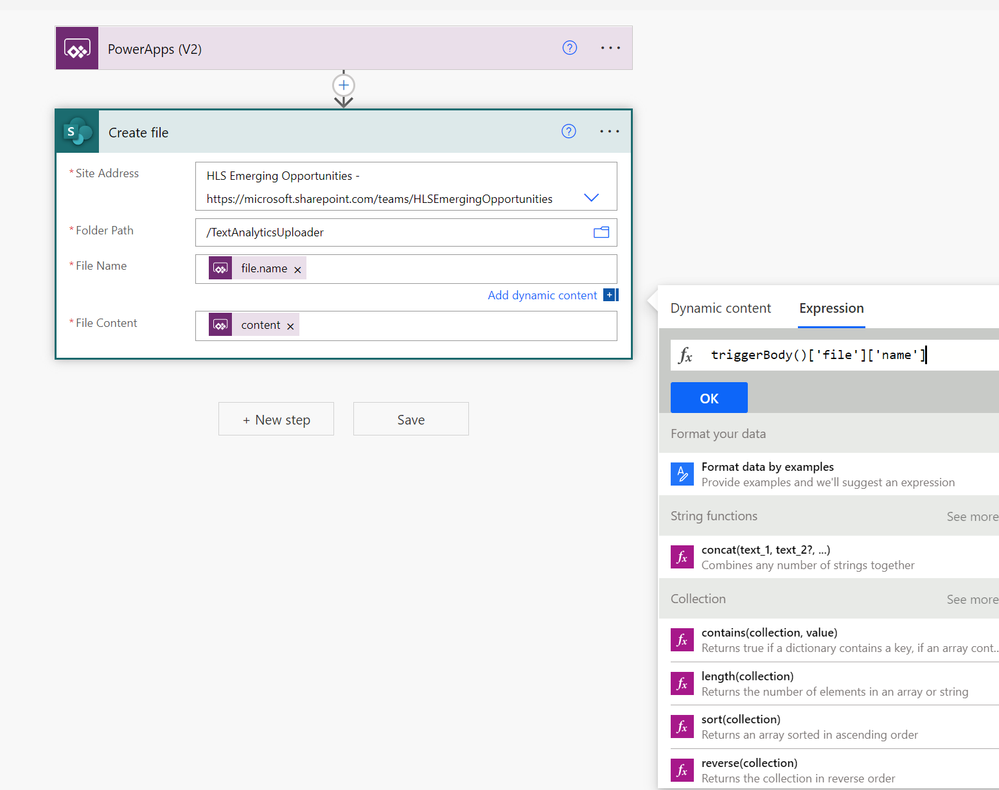Open the PowerApps (V2) ellipsis menu

610,48
